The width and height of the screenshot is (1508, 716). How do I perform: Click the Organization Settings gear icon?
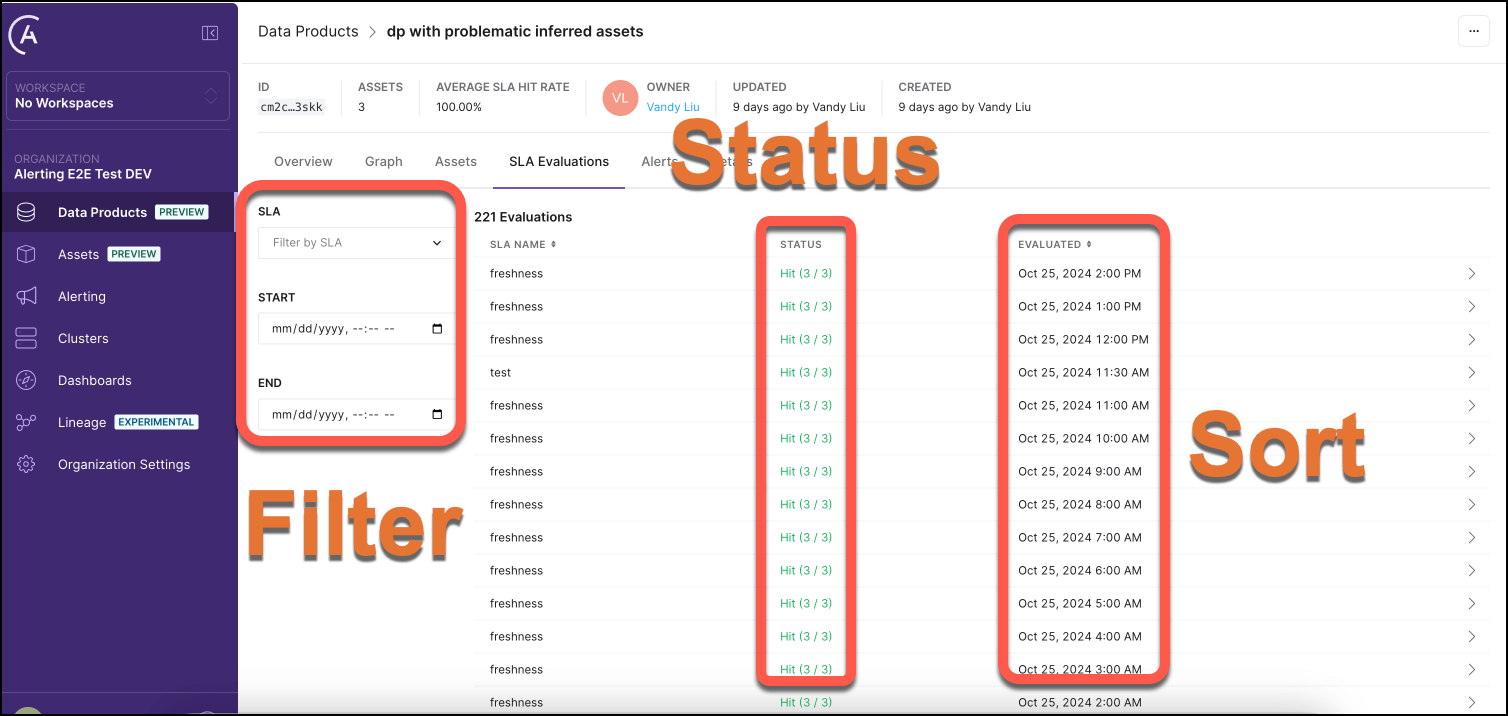27,464
